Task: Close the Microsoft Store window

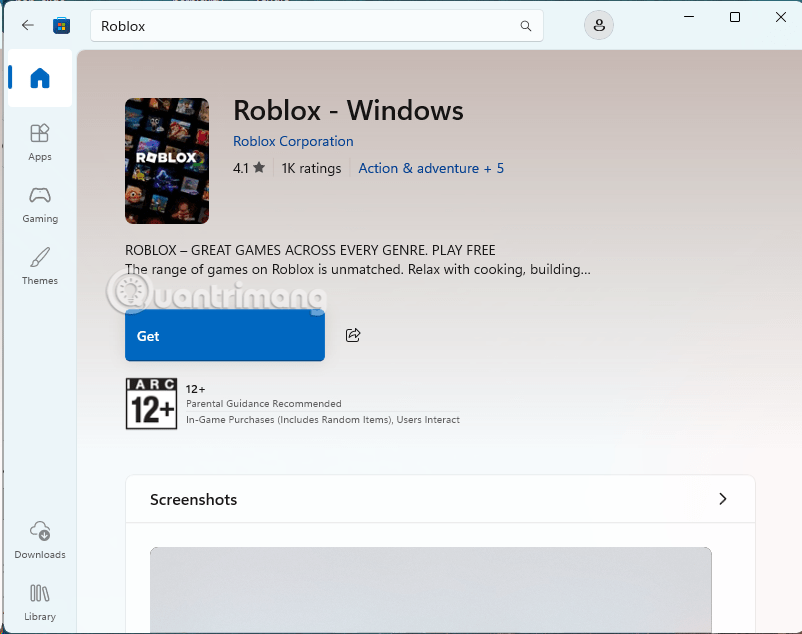Action: click(781, 17)
